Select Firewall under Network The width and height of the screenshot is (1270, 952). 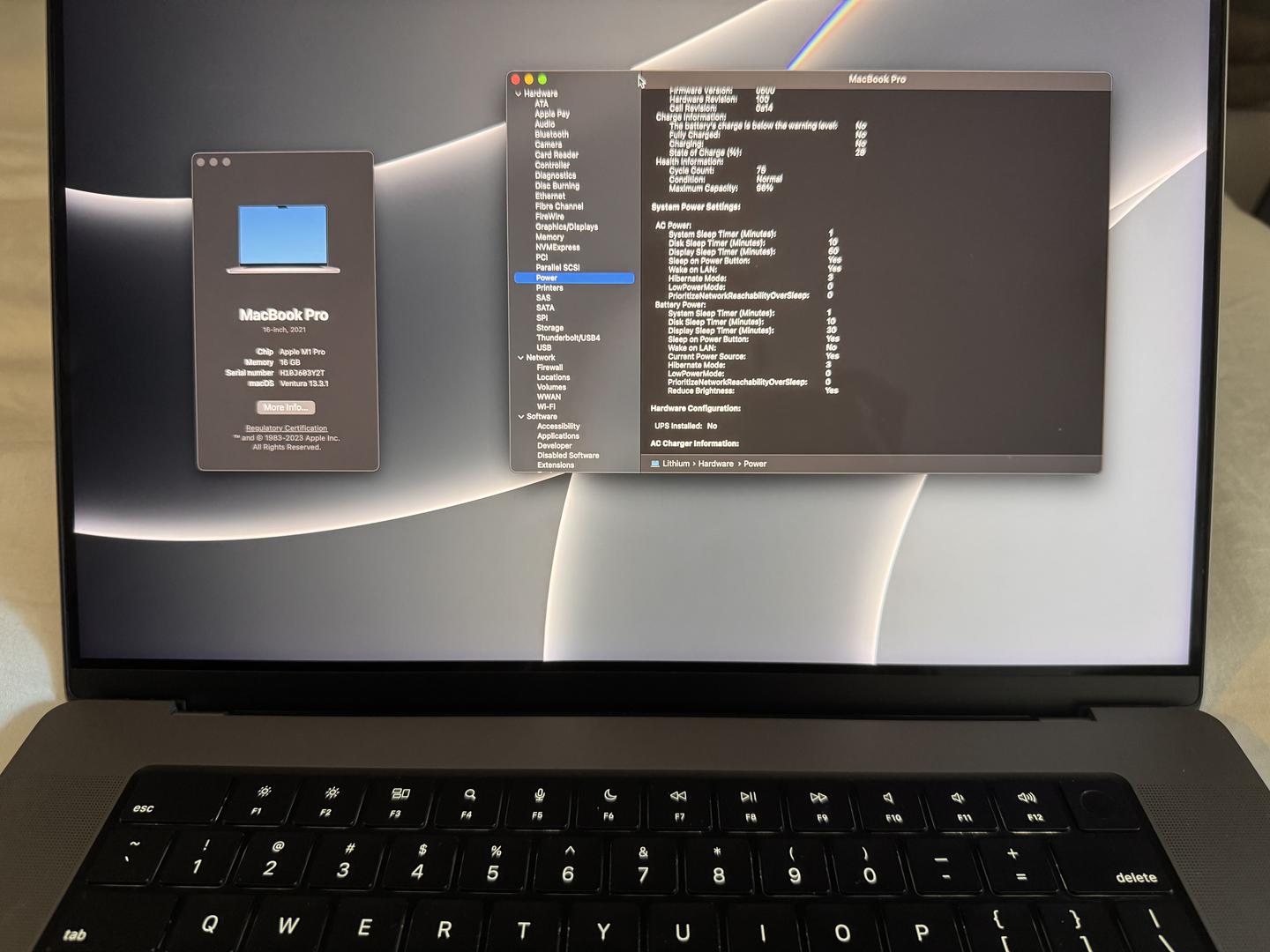(549, 368)
